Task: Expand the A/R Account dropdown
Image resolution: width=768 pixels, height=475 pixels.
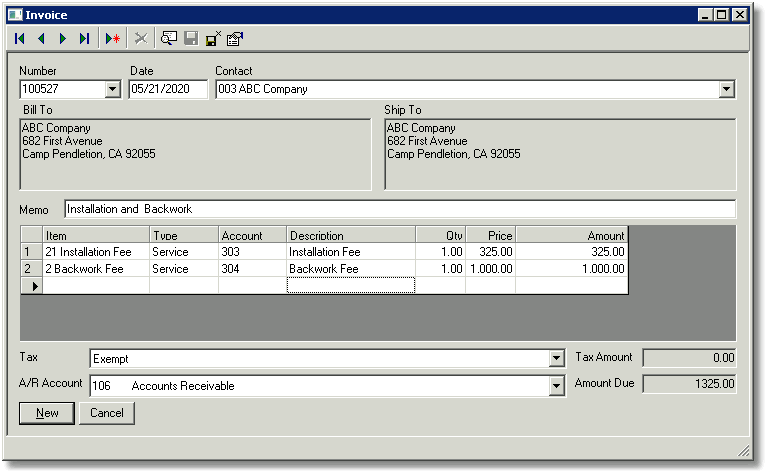Action: click(x=556, y=386)
